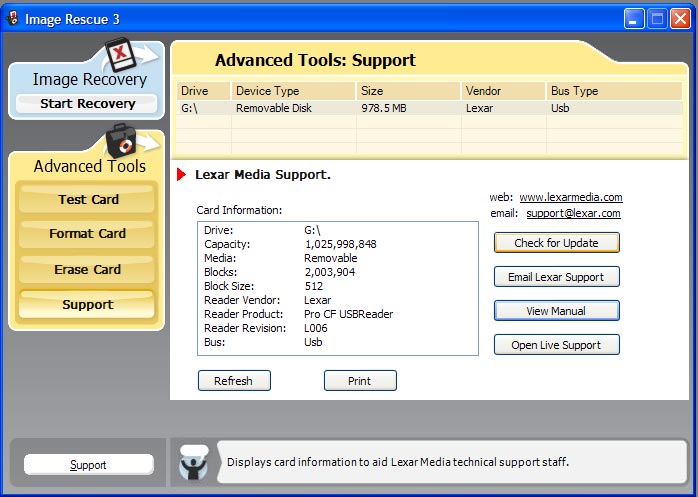The image size is (698, 497).
Task: Open the Erase Card tool
Action: [x=87, y=269]
